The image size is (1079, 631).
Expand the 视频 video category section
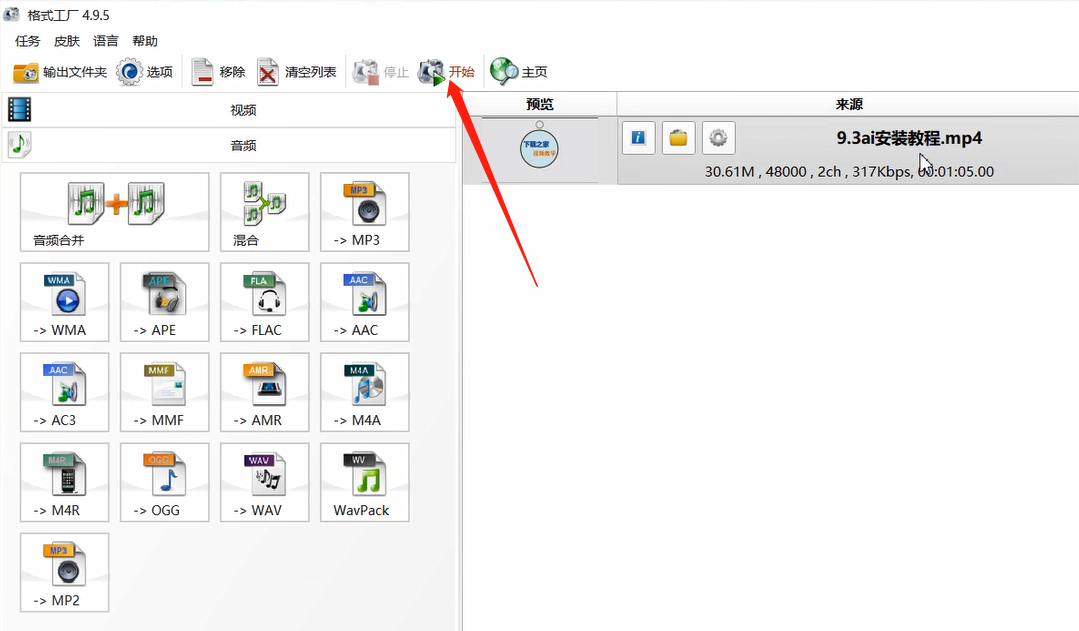pyautogui.click(x=242, y=109)
